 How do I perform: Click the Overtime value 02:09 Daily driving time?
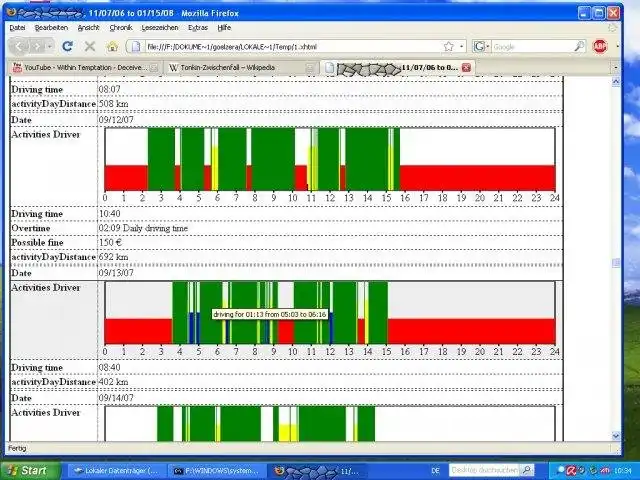143,228
